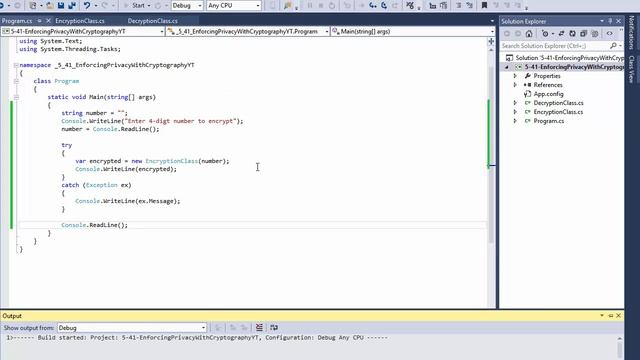Toggle auto-hide pin on Solution Explorer

(610, 21)
